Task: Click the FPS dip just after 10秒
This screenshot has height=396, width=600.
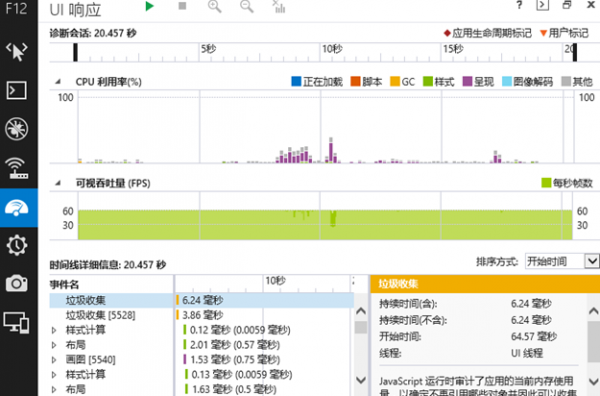Action: [333, 218]
